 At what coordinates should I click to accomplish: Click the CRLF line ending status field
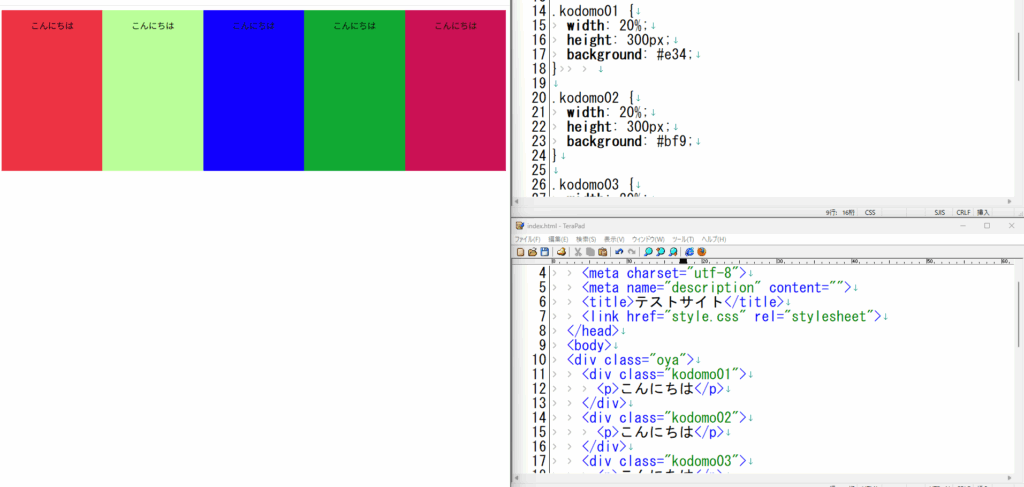point(963,212)
